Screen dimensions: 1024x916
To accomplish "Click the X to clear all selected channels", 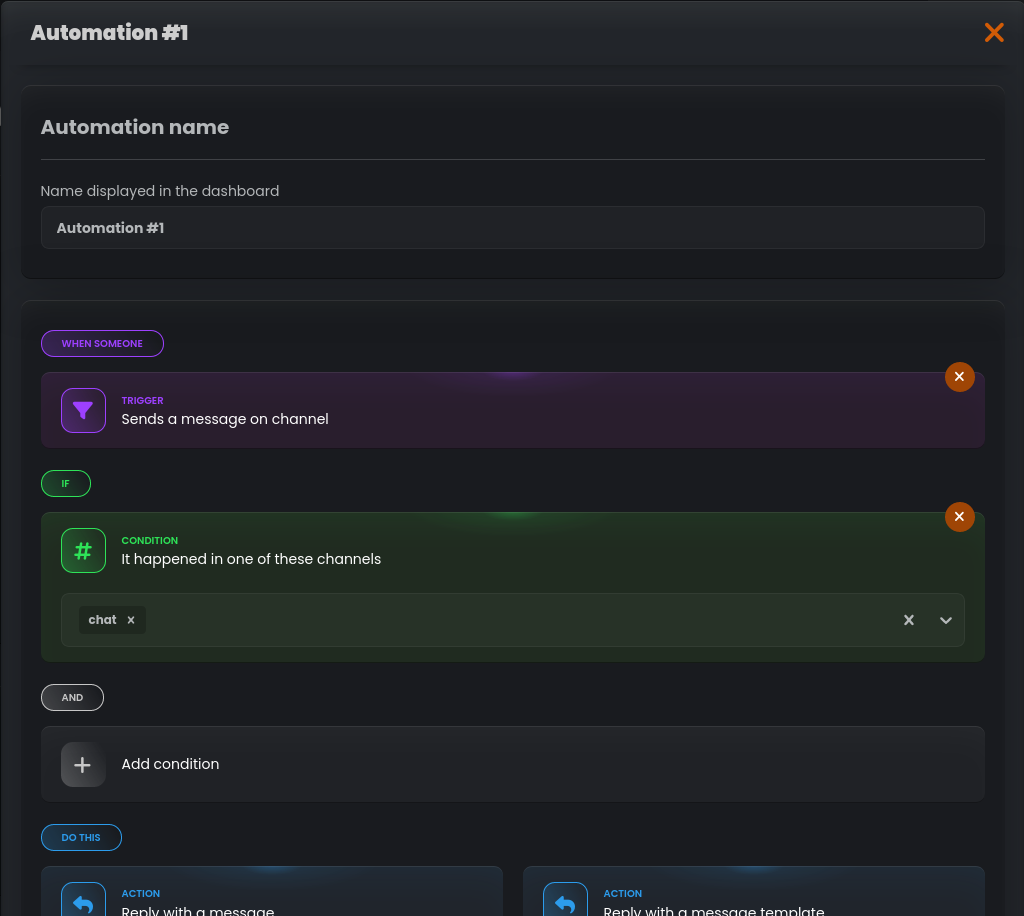I will (x=908, y=620).
